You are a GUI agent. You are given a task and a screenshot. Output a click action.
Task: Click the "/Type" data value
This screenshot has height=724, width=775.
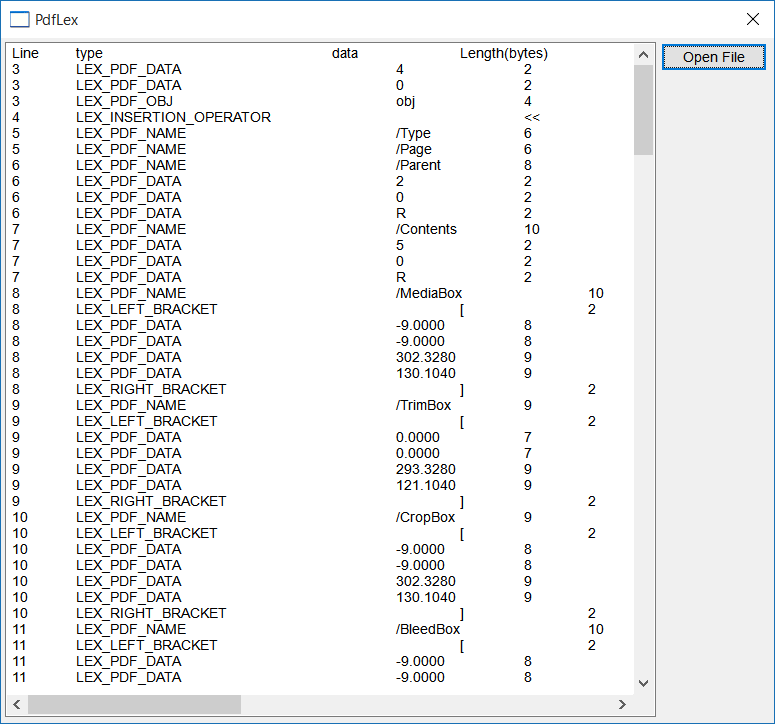point(413,133)
